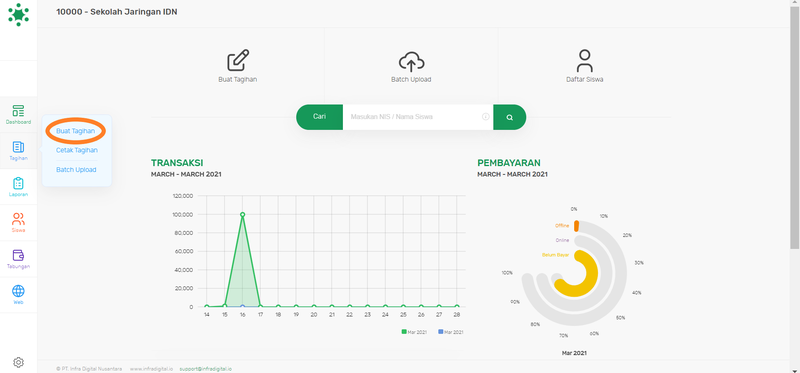Click the Buat Tagihan label under pencil

(238, 80)
